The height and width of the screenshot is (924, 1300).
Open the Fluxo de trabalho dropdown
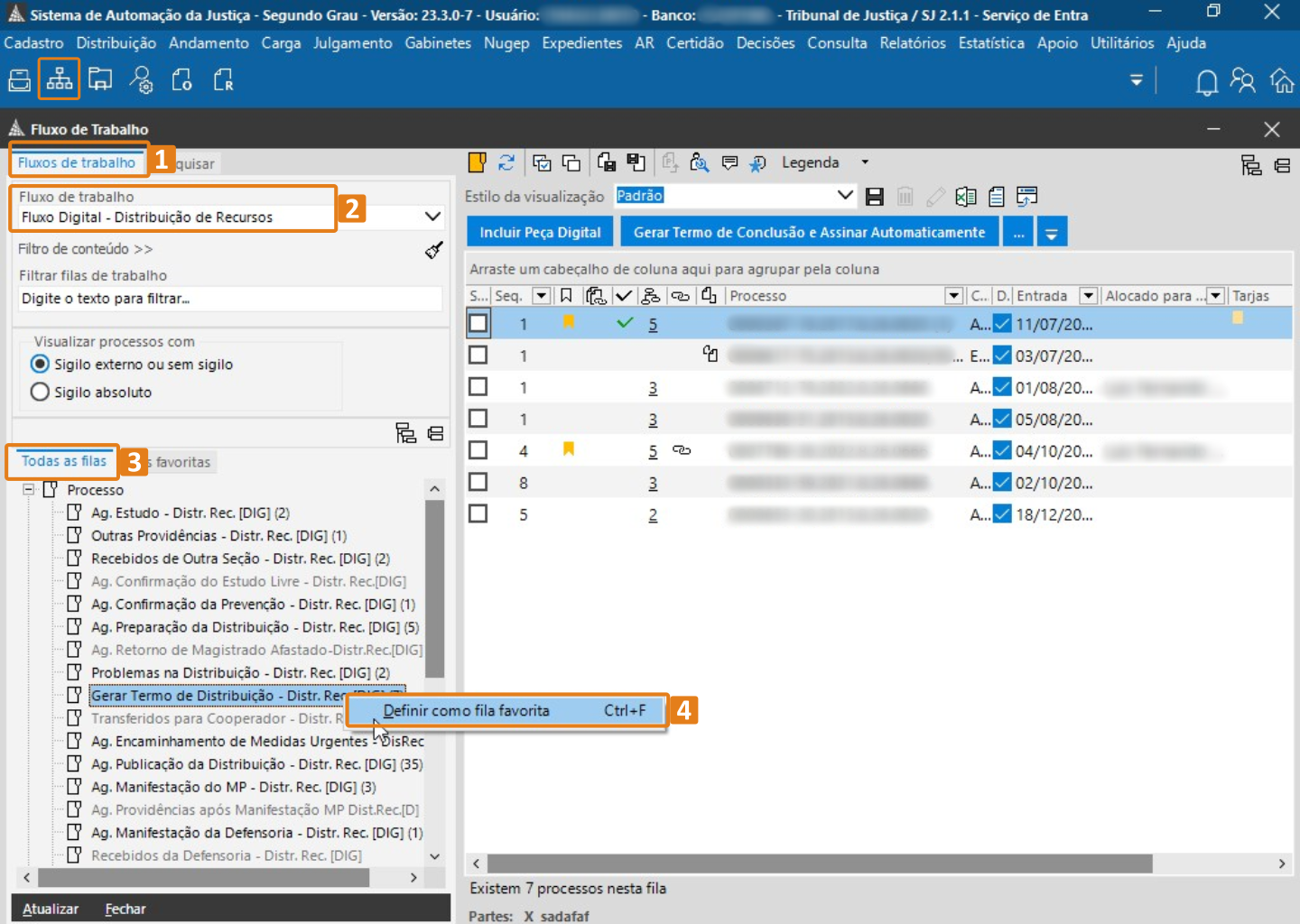click(432, 217)
